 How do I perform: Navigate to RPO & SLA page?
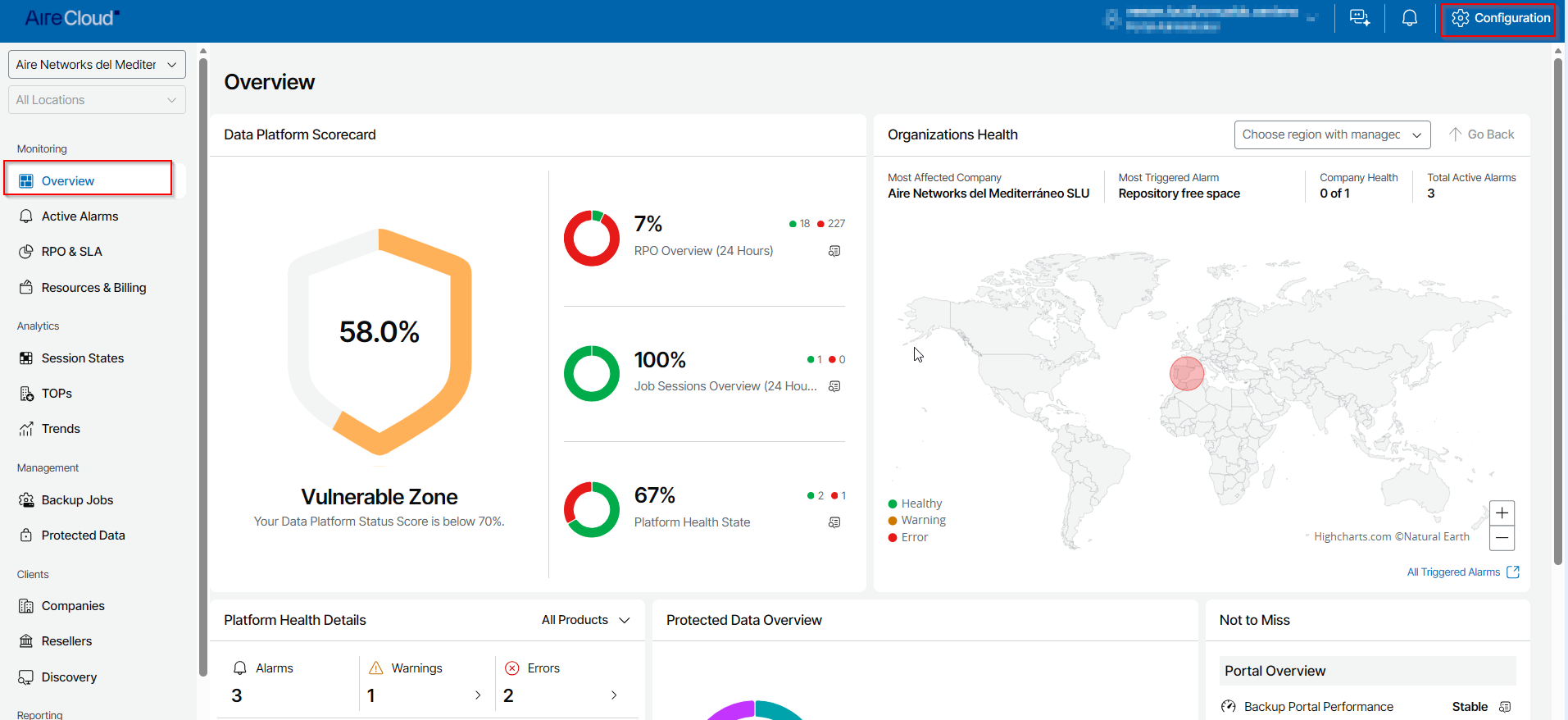[x=71, y=252]
